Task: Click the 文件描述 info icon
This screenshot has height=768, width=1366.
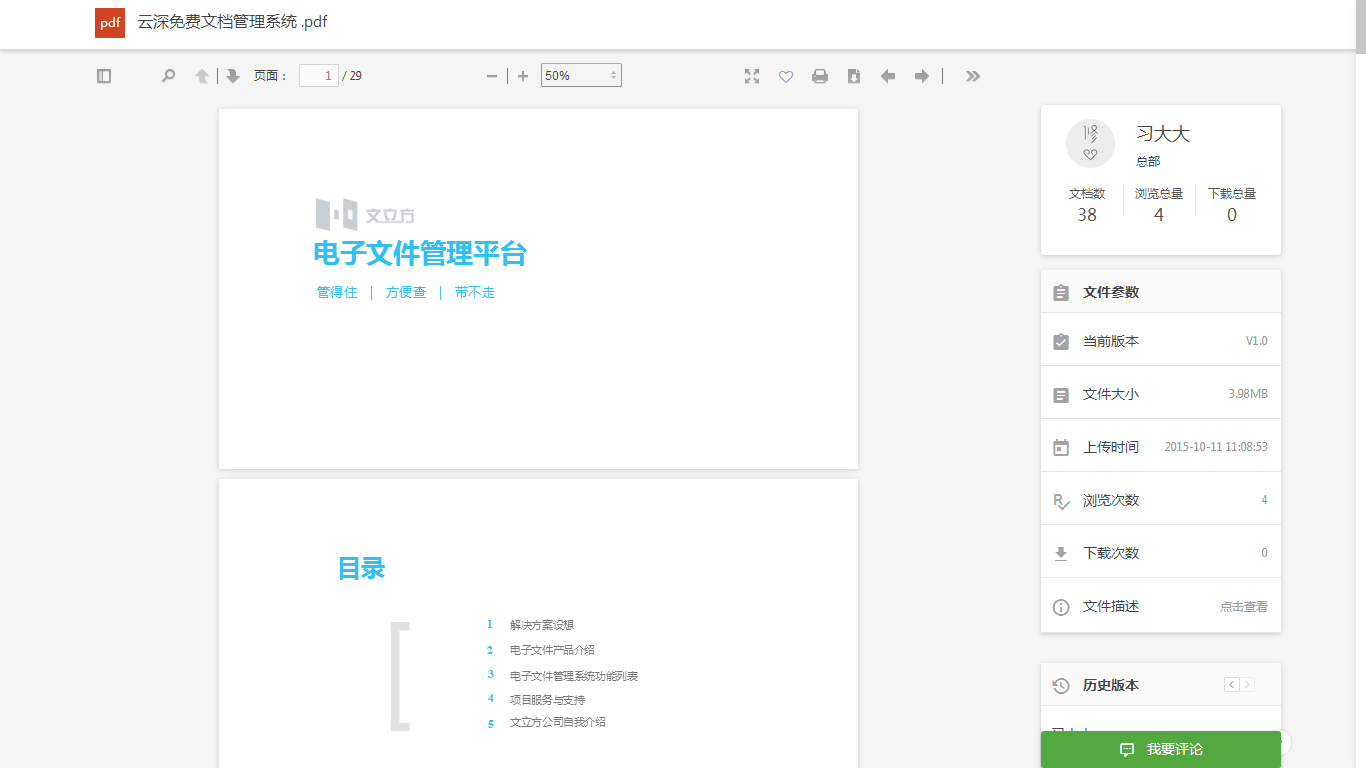Action: tap(1061, 607)
